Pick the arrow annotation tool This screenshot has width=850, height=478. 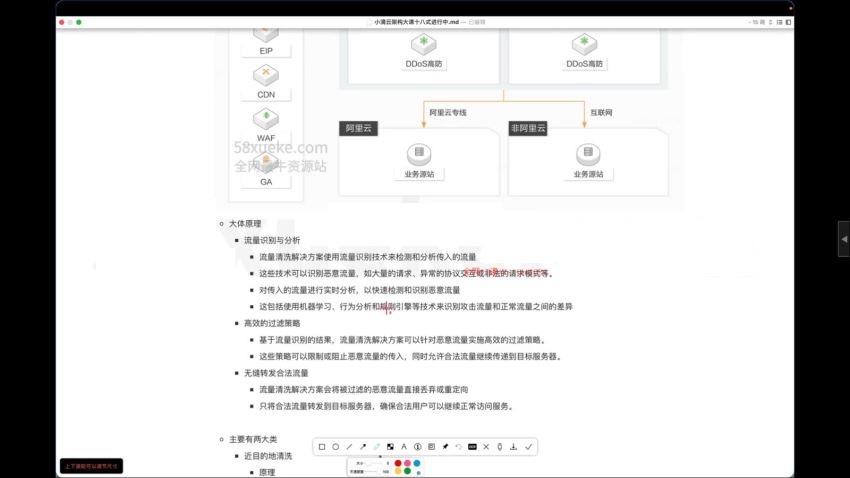click(x=363, y=447)
